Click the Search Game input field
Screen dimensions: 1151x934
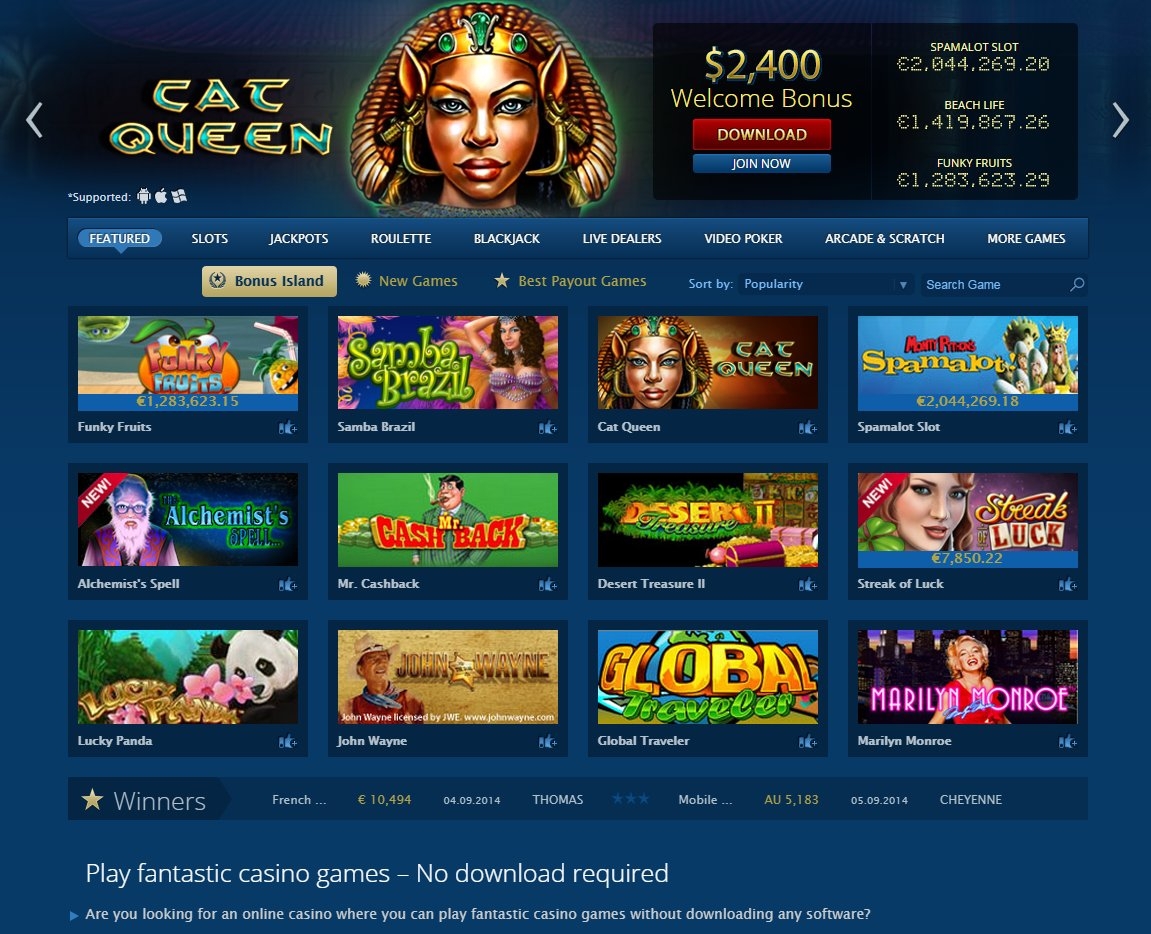(x=995, y=284)
